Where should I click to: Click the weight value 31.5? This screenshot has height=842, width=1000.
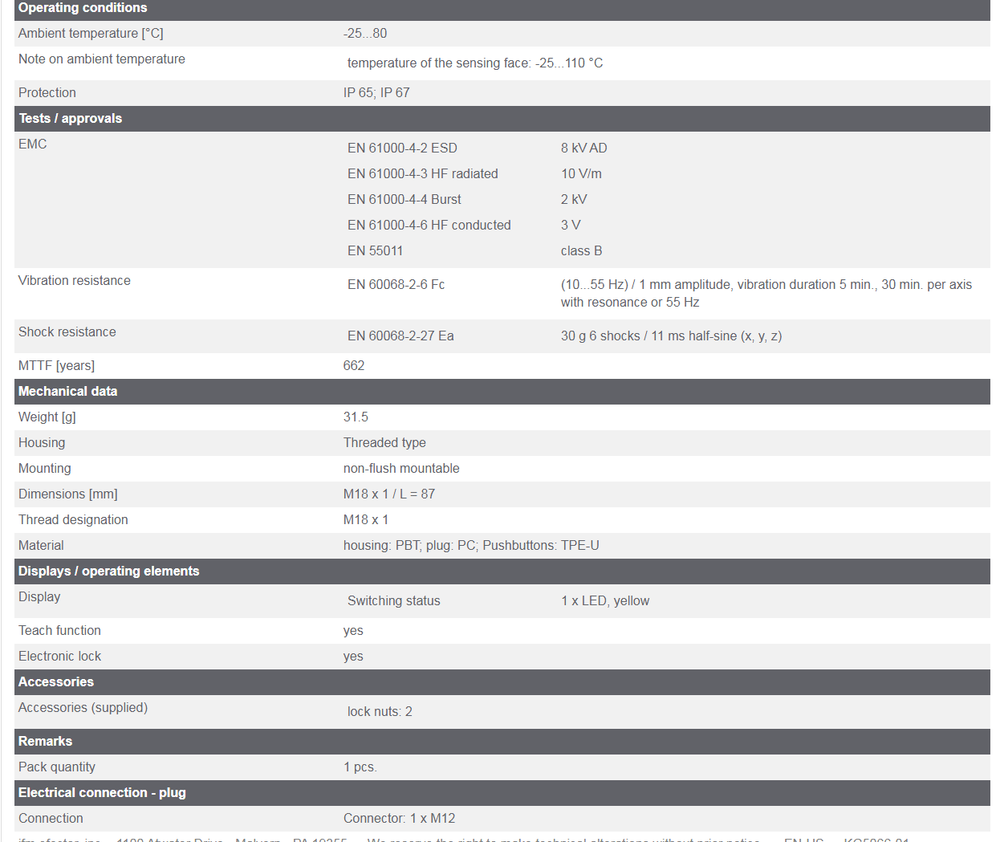coord(356,417)
